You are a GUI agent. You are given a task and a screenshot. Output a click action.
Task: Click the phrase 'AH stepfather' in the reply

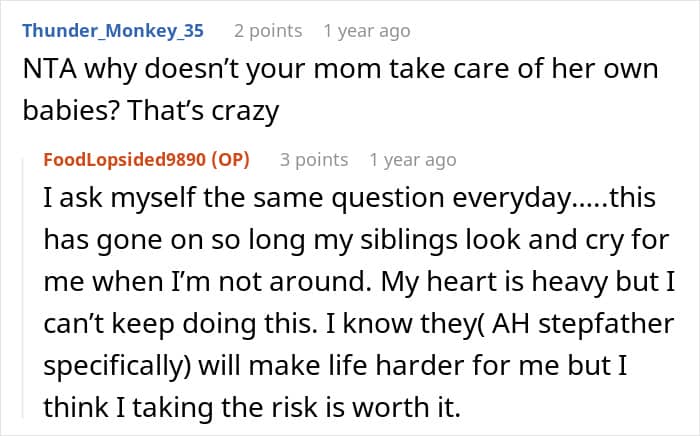583,324
